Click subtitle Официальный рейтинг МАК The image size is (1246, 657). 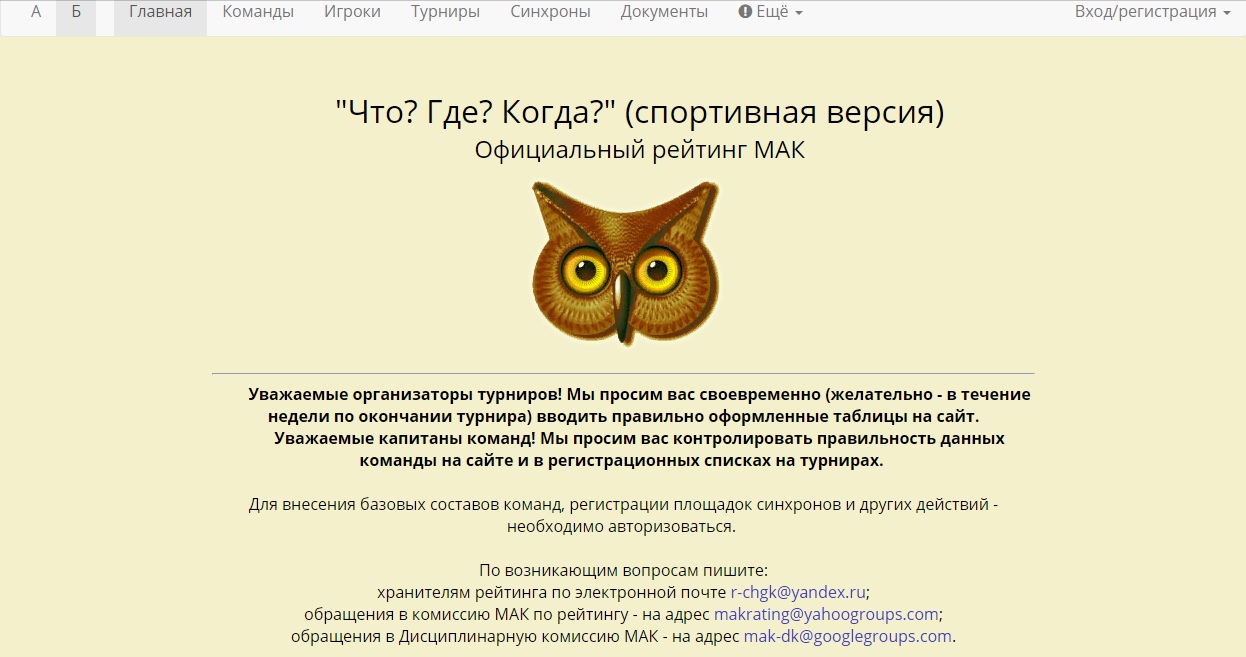click(640, 151)
